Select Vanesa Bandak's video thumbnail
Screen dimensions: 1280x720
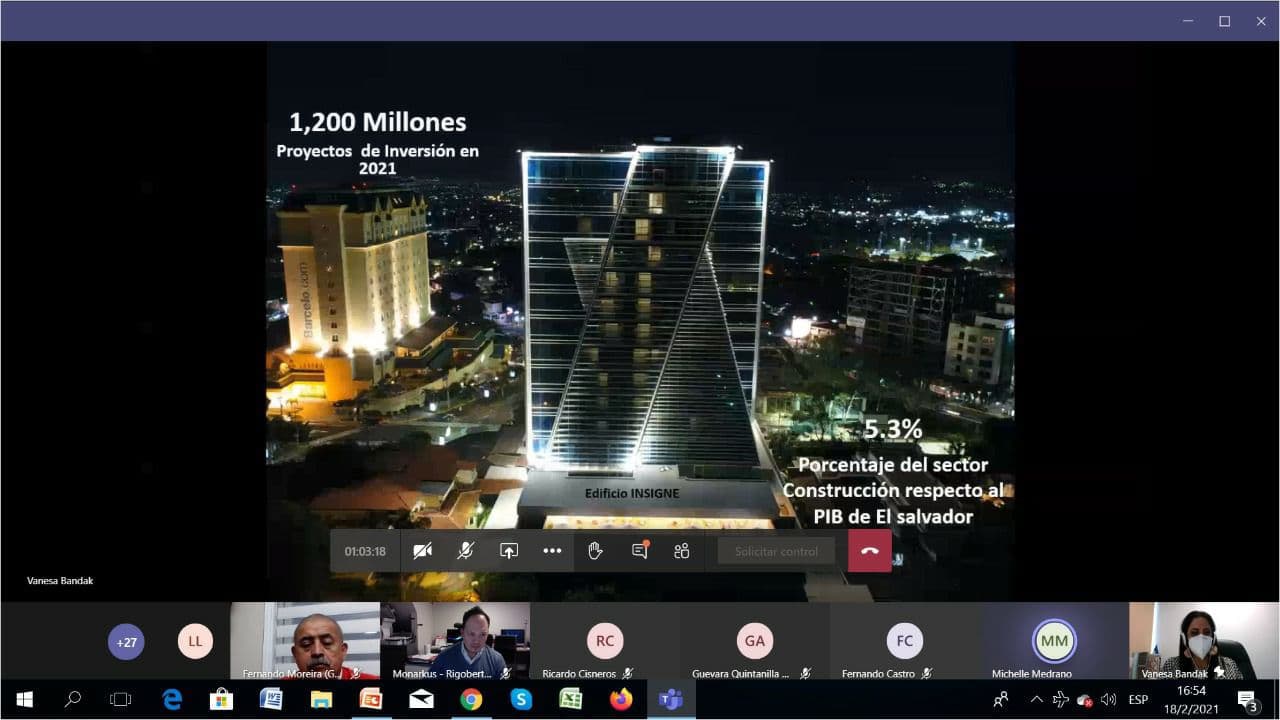[x=1204, y=641]
